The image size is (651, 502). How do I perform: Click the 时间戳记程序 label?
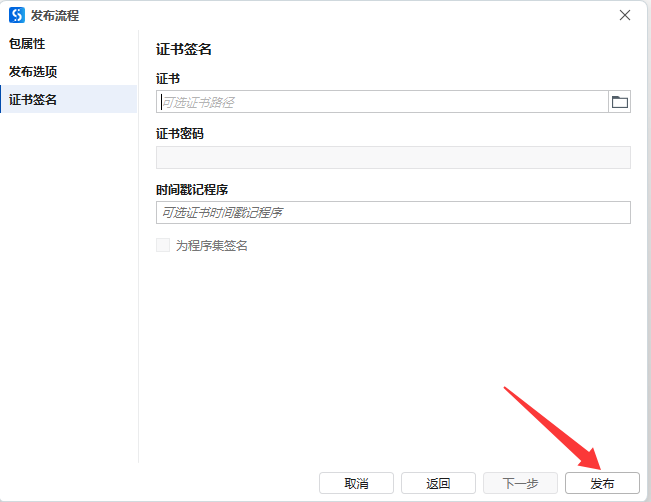click(x=192, y=190)
